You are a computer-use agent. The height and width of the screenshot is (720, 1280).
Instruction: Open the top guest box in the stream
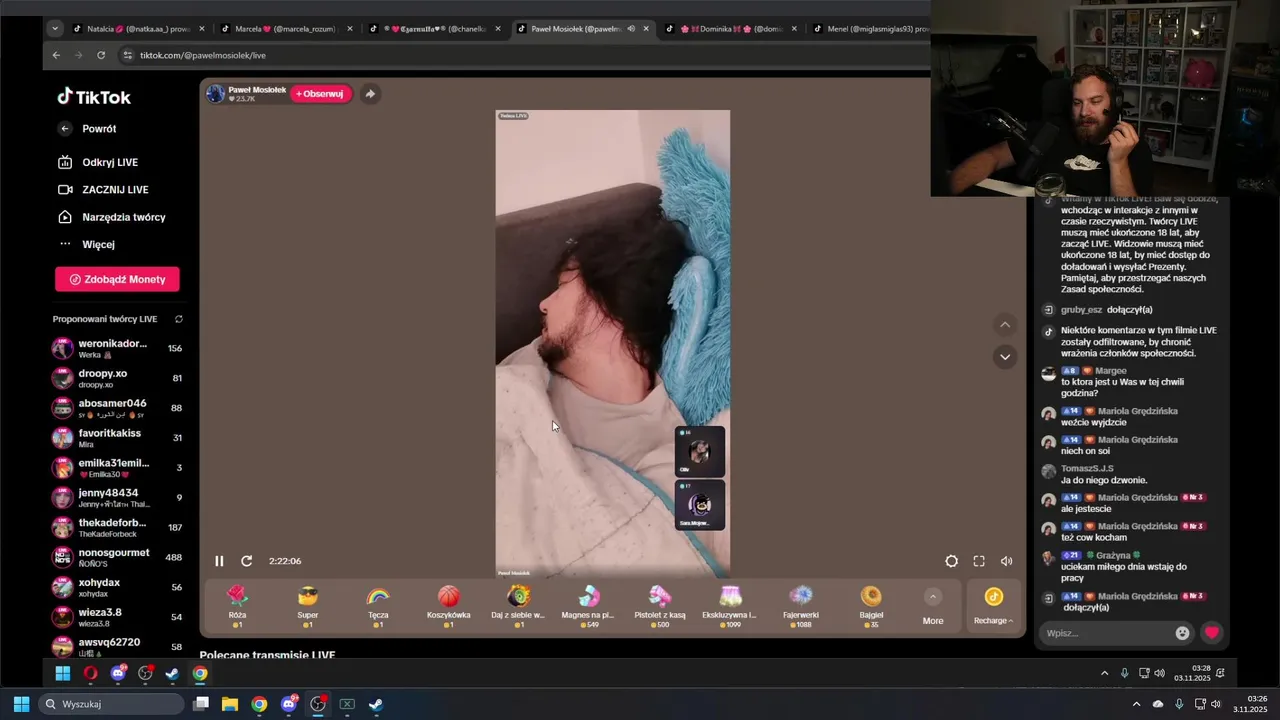click(x=699, y=451)
